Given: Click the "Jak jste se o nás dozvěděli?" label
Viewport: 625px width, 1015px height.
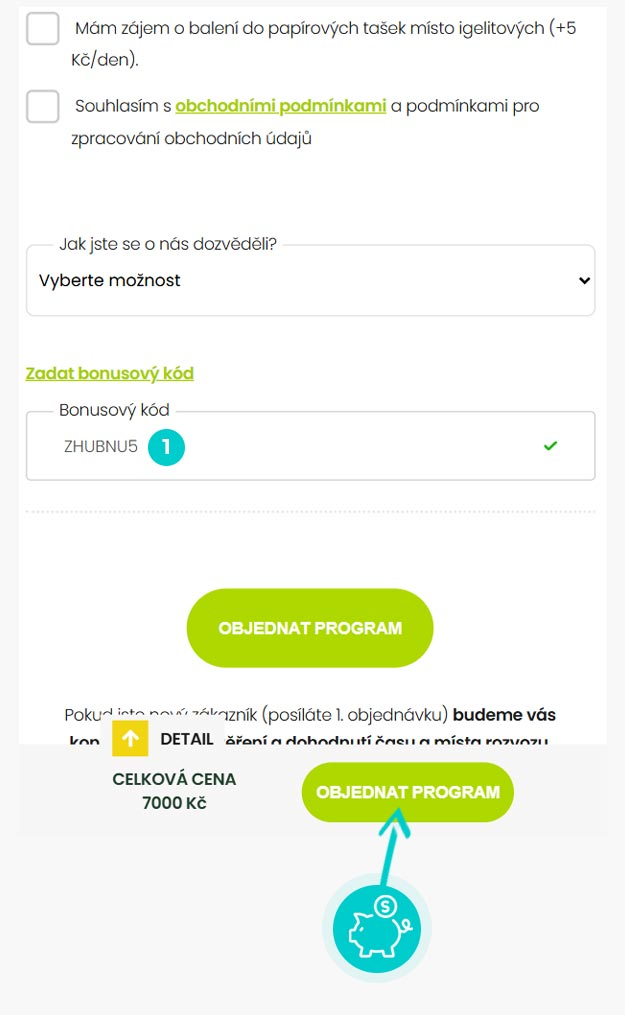Looking at the screenshot, I should click(x=168, y=244).
